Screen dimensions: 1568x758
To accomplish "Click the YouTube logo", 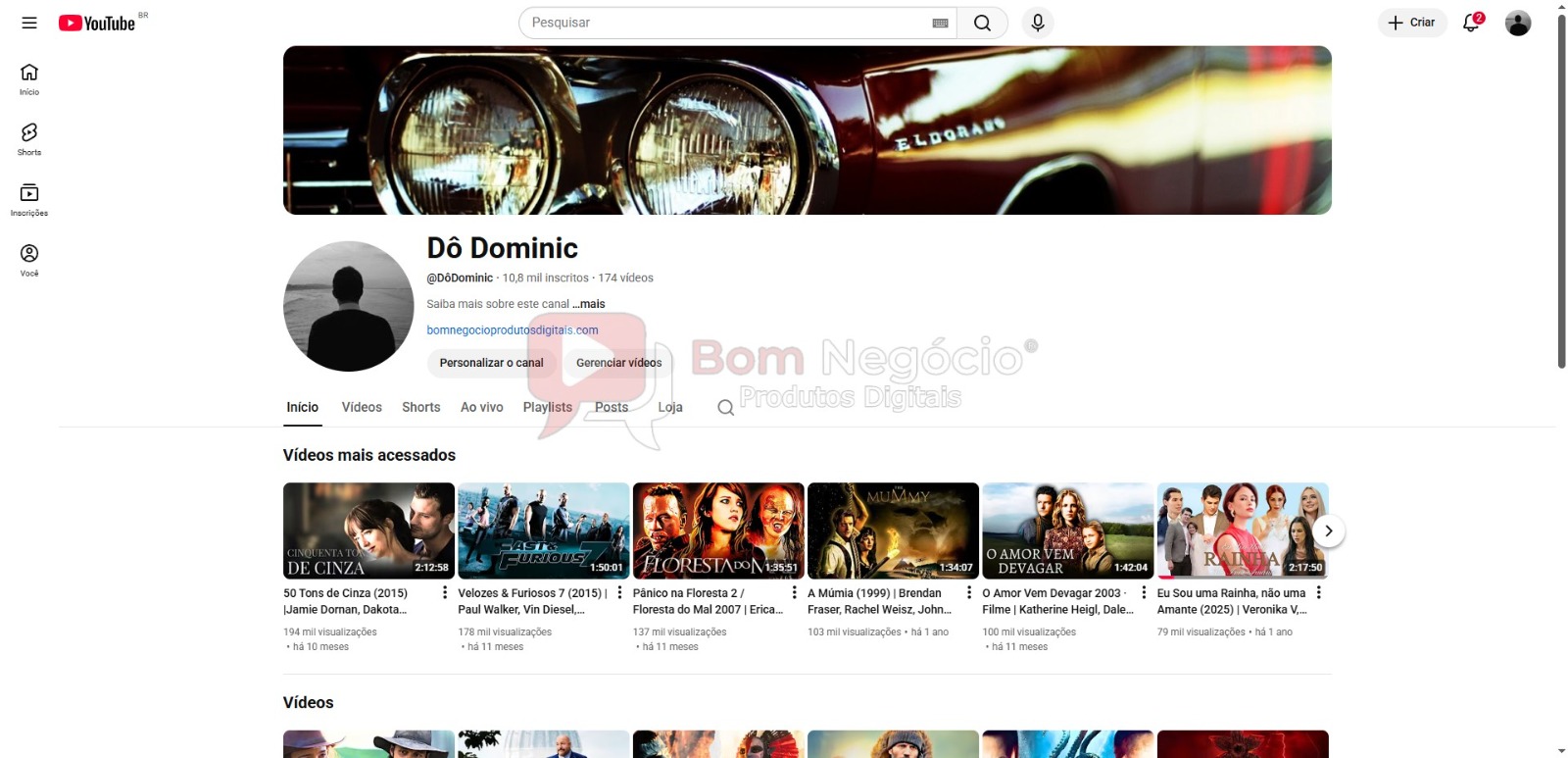I will point(97,23).
